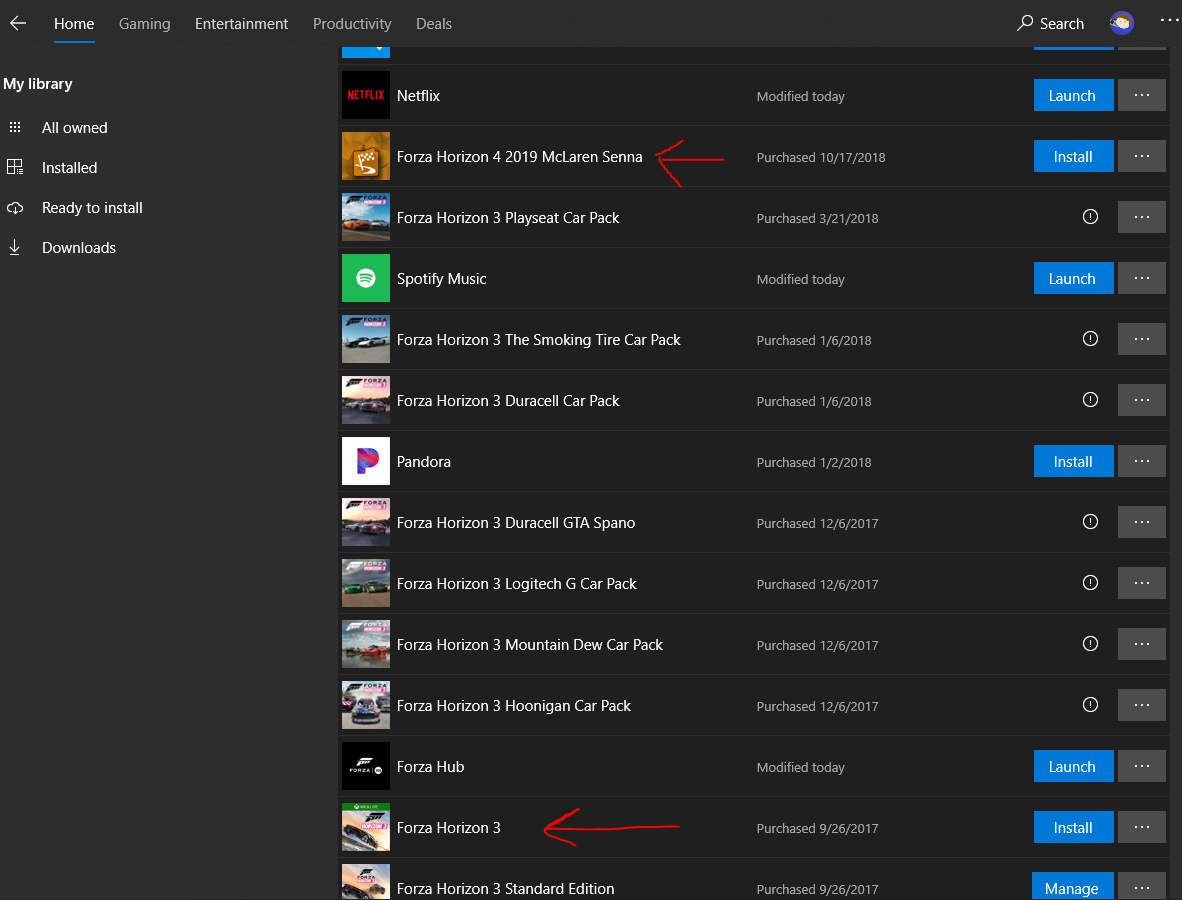Show Ready to install items
1182x900 pixels.
92,207
